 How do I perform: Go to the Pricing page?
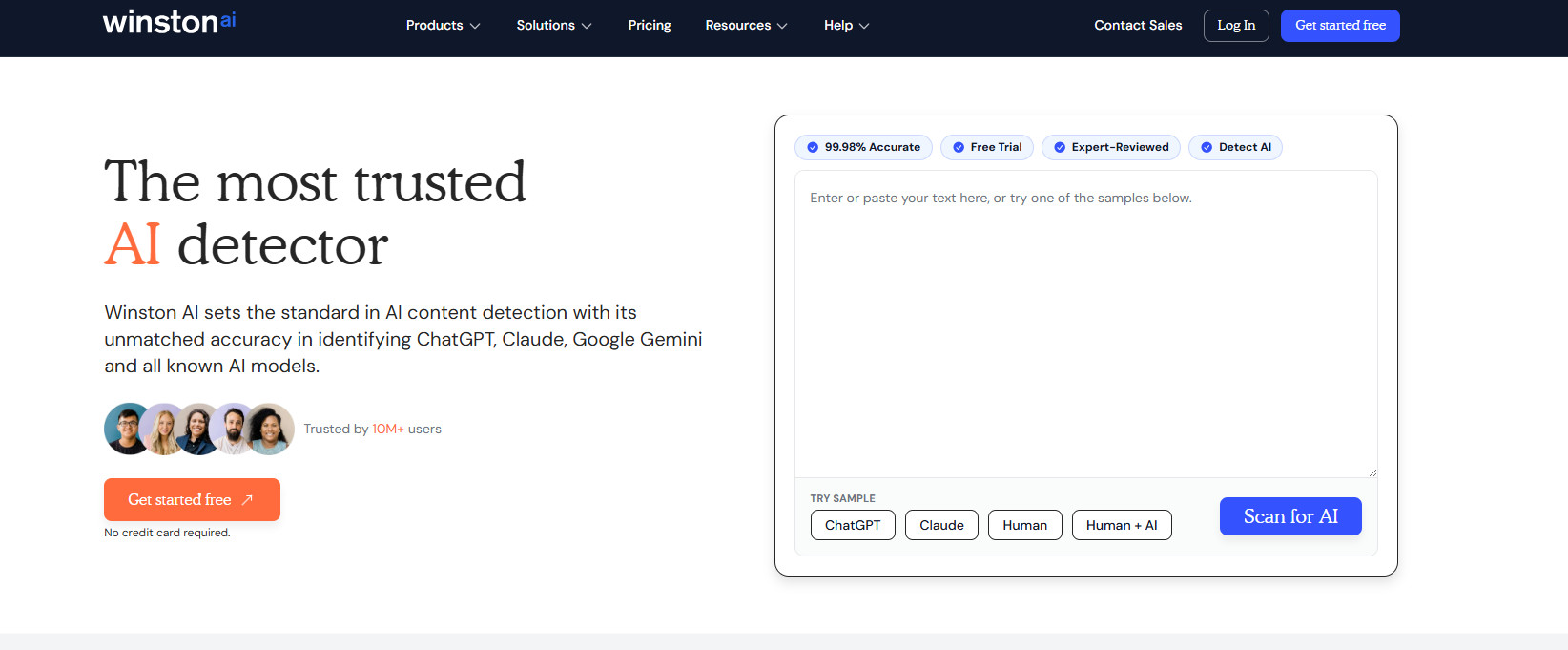click(650, 26)
